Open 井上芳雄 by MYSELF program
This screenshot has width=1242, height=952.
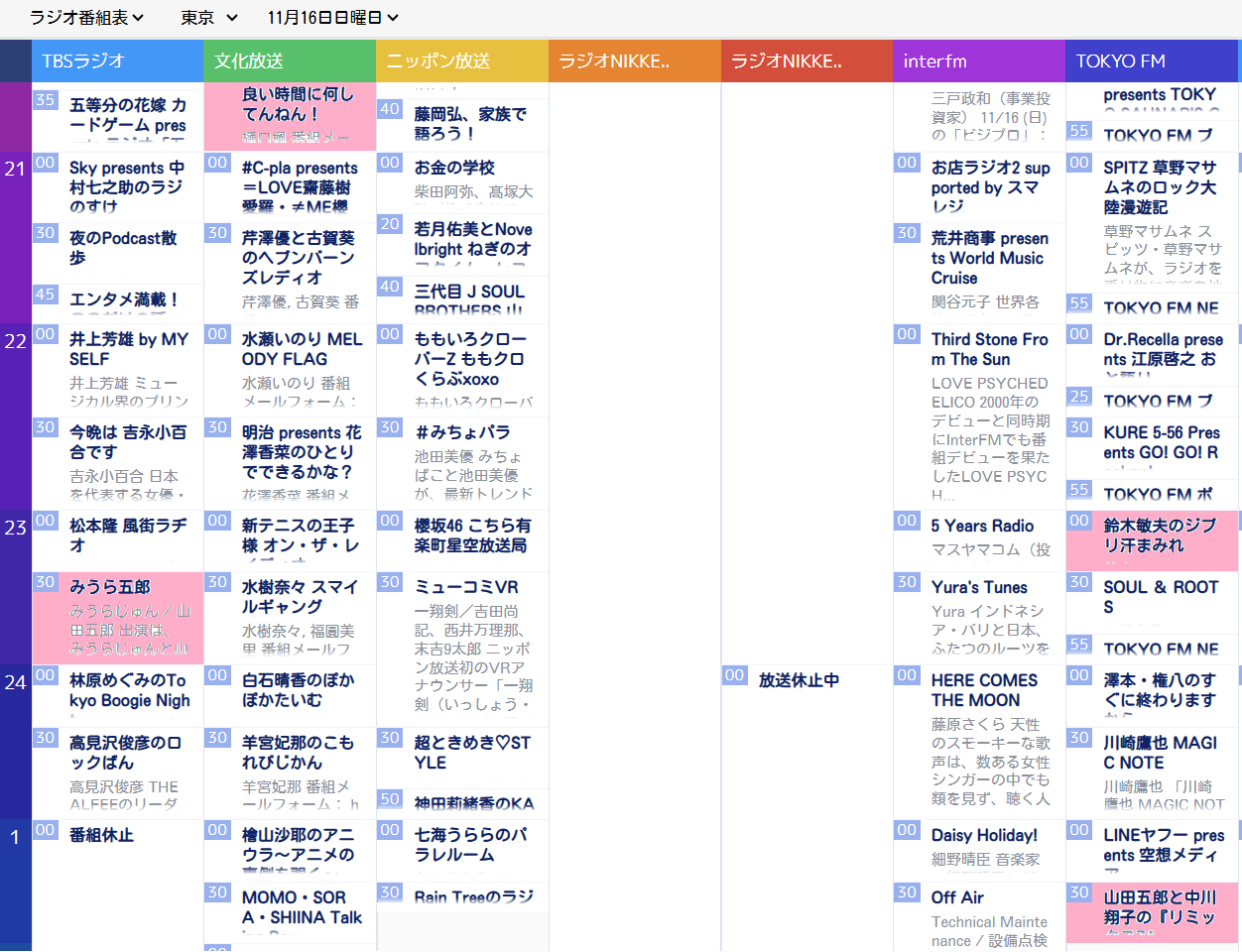click(x=128, y=349)
